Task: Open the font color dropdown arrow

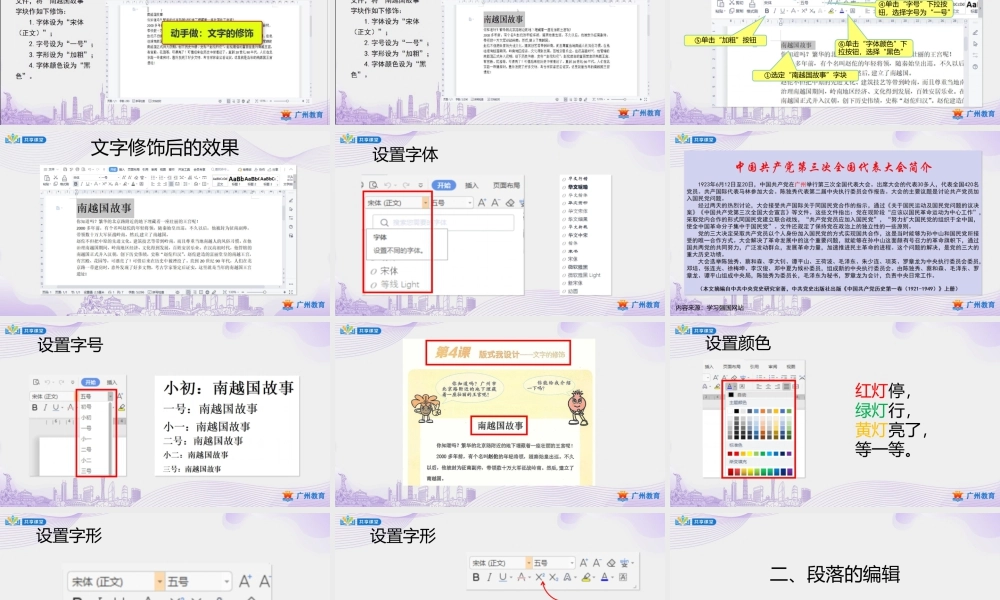Action: point(612,578)
